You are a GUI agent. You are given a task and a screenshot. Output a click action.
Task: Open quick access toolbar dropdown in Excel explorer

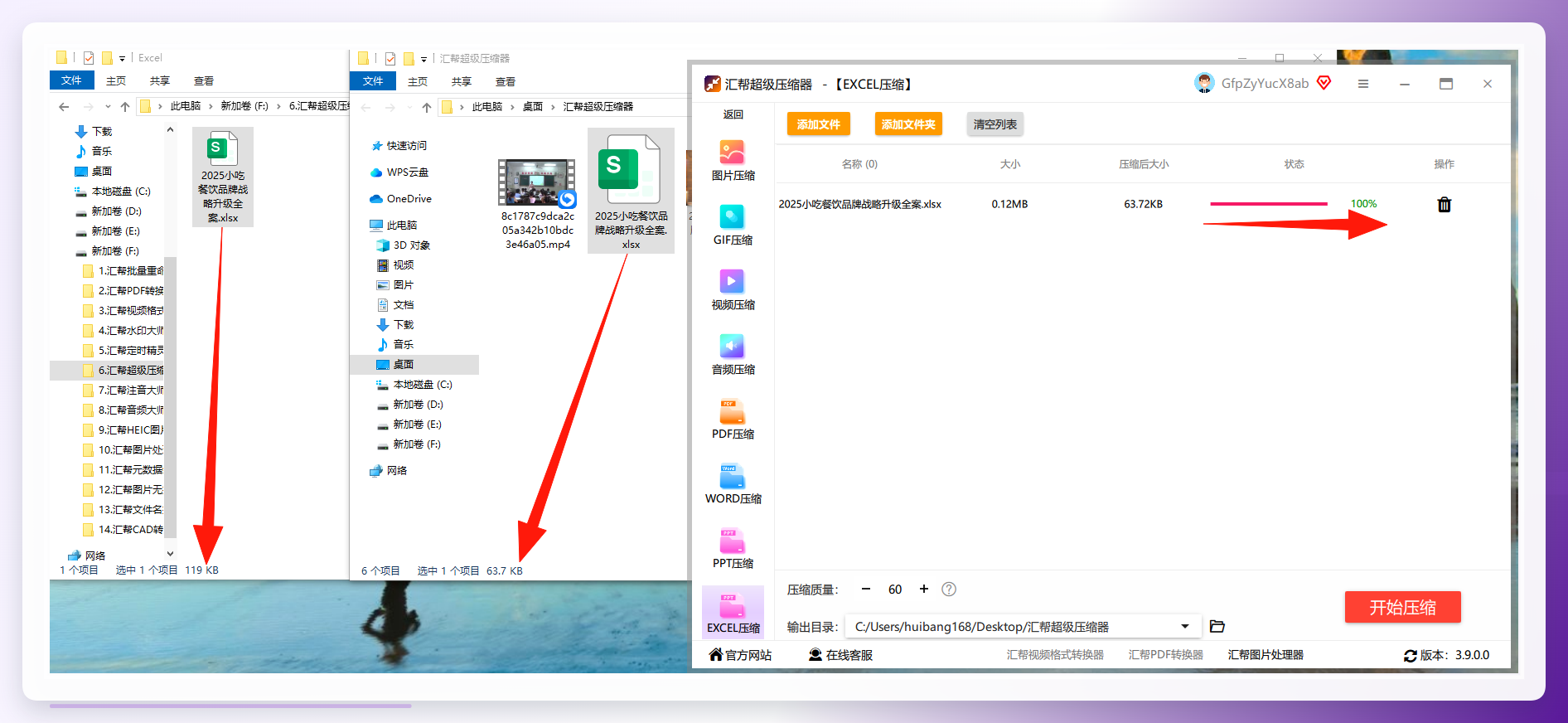point(122,59)
